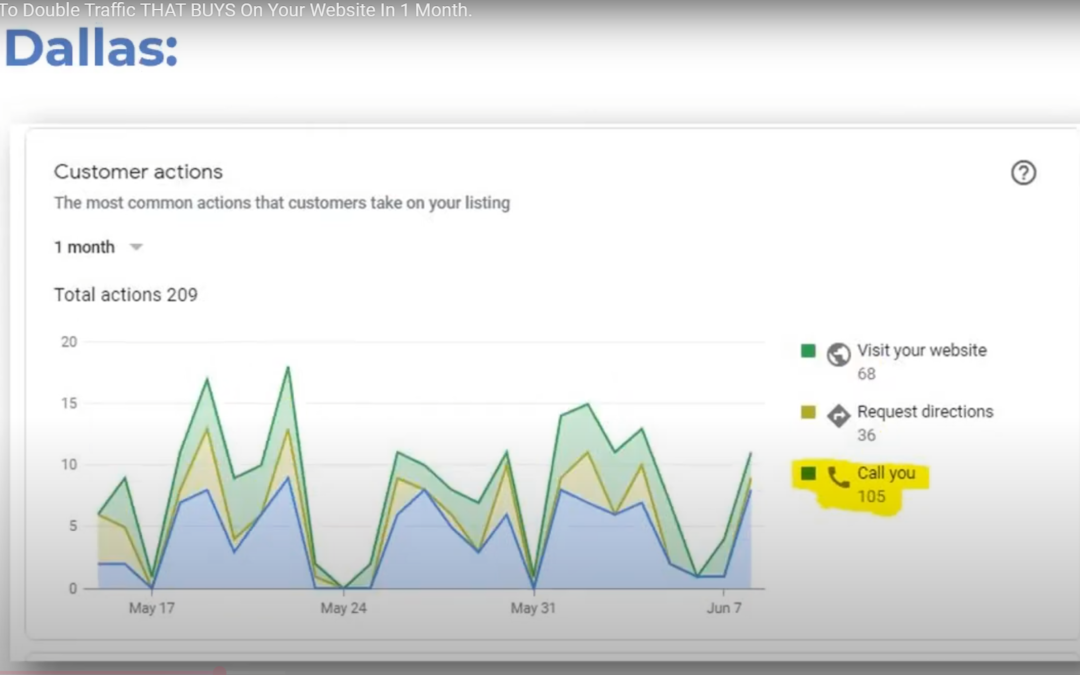Select the directions diamond arrow icon
Image resolution: width=1080 pixels, height=675 pixels.
838,414
